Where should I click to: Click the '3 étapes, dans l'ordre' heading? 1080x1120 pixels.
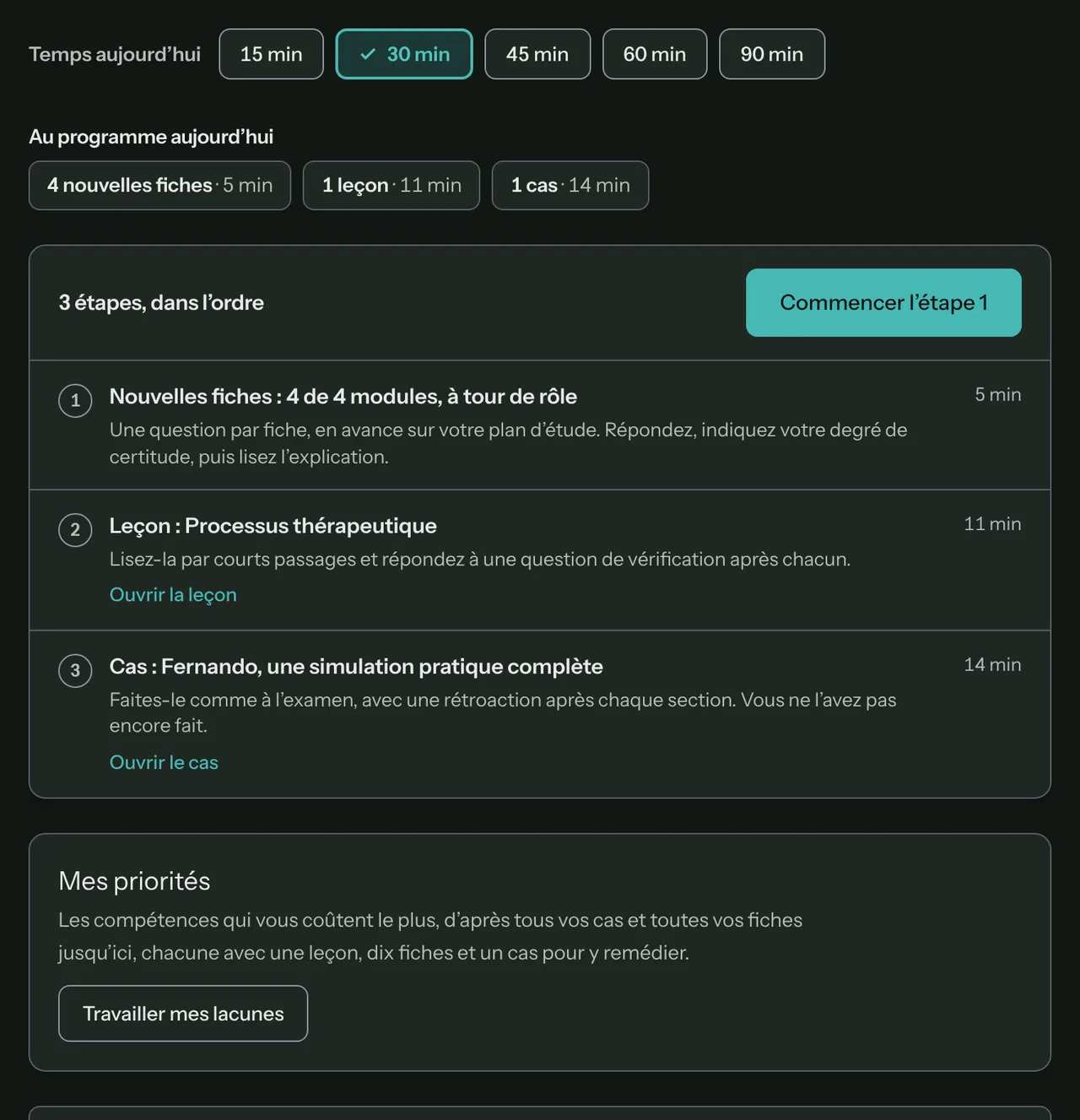pos(161,302)
